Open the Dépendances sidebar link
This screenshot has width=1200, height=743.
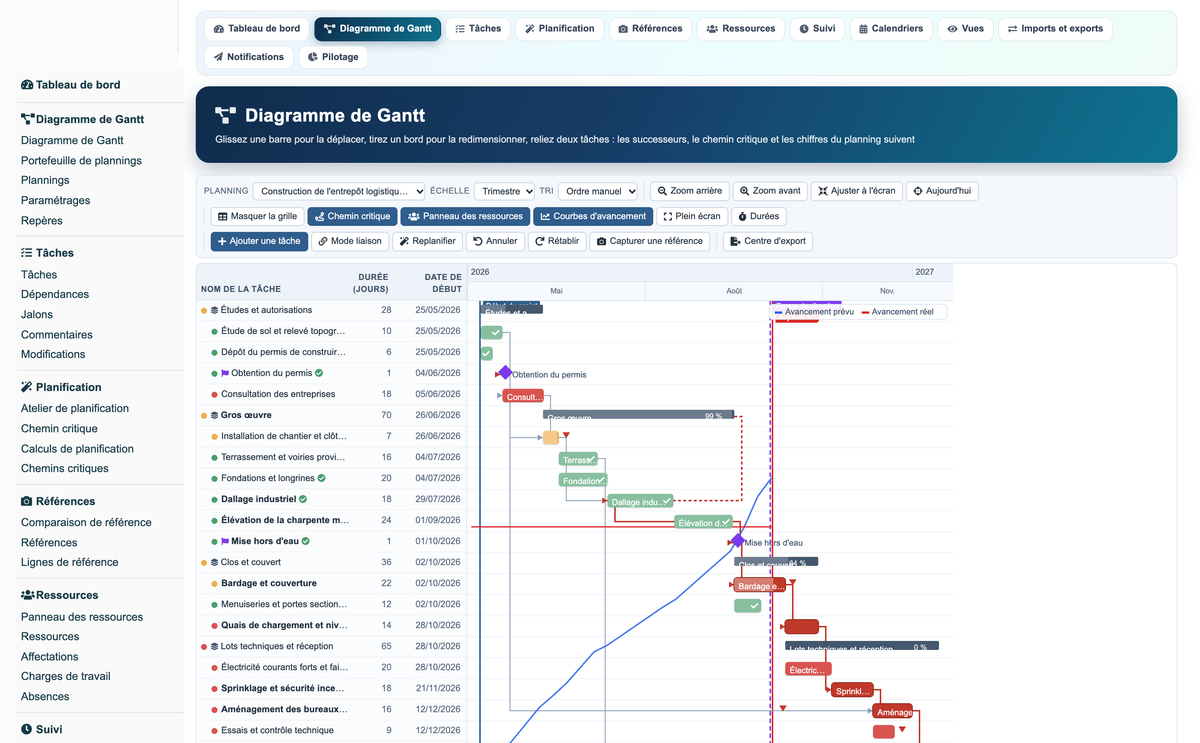point(55,294)
